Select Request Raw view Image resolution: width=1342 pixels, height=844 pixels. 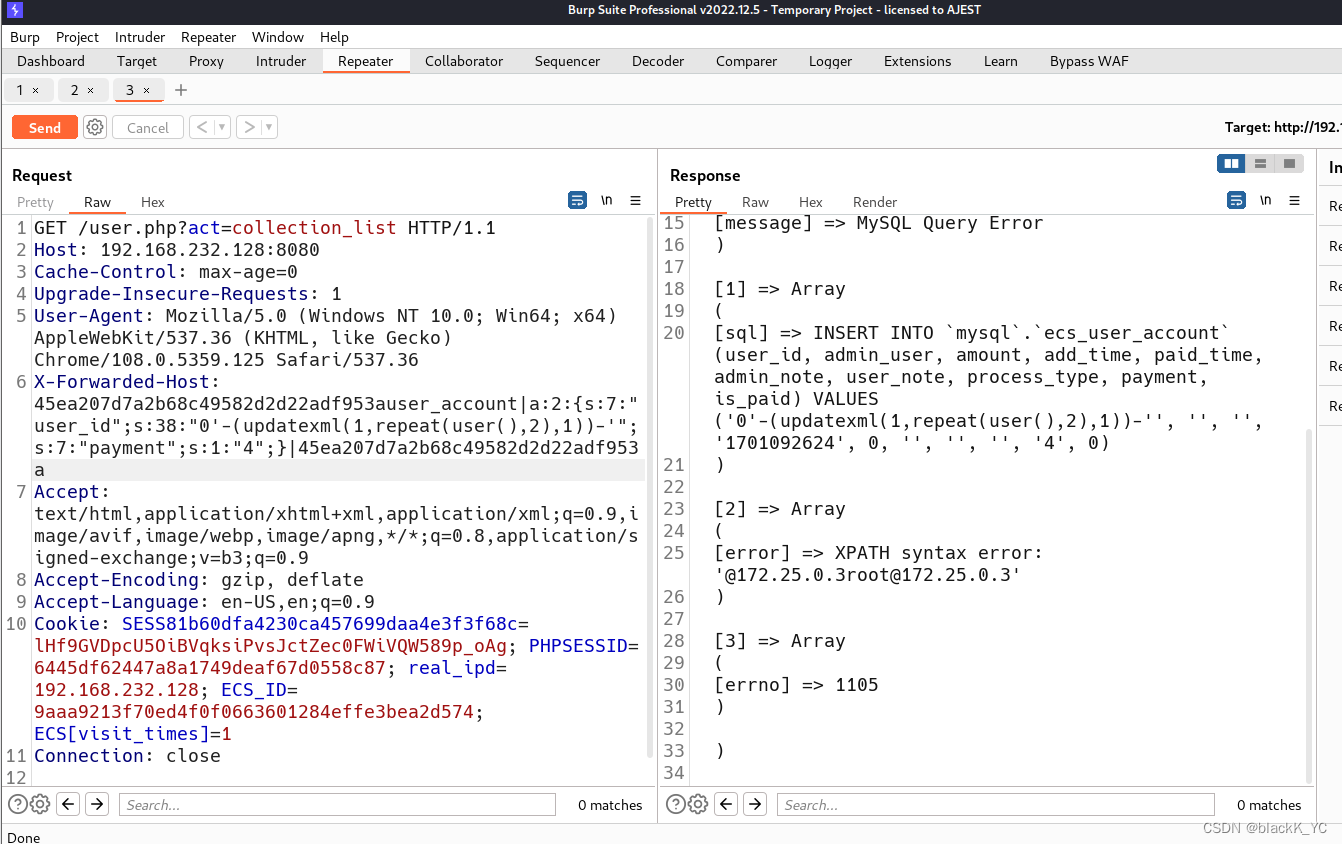coord(97,202)
